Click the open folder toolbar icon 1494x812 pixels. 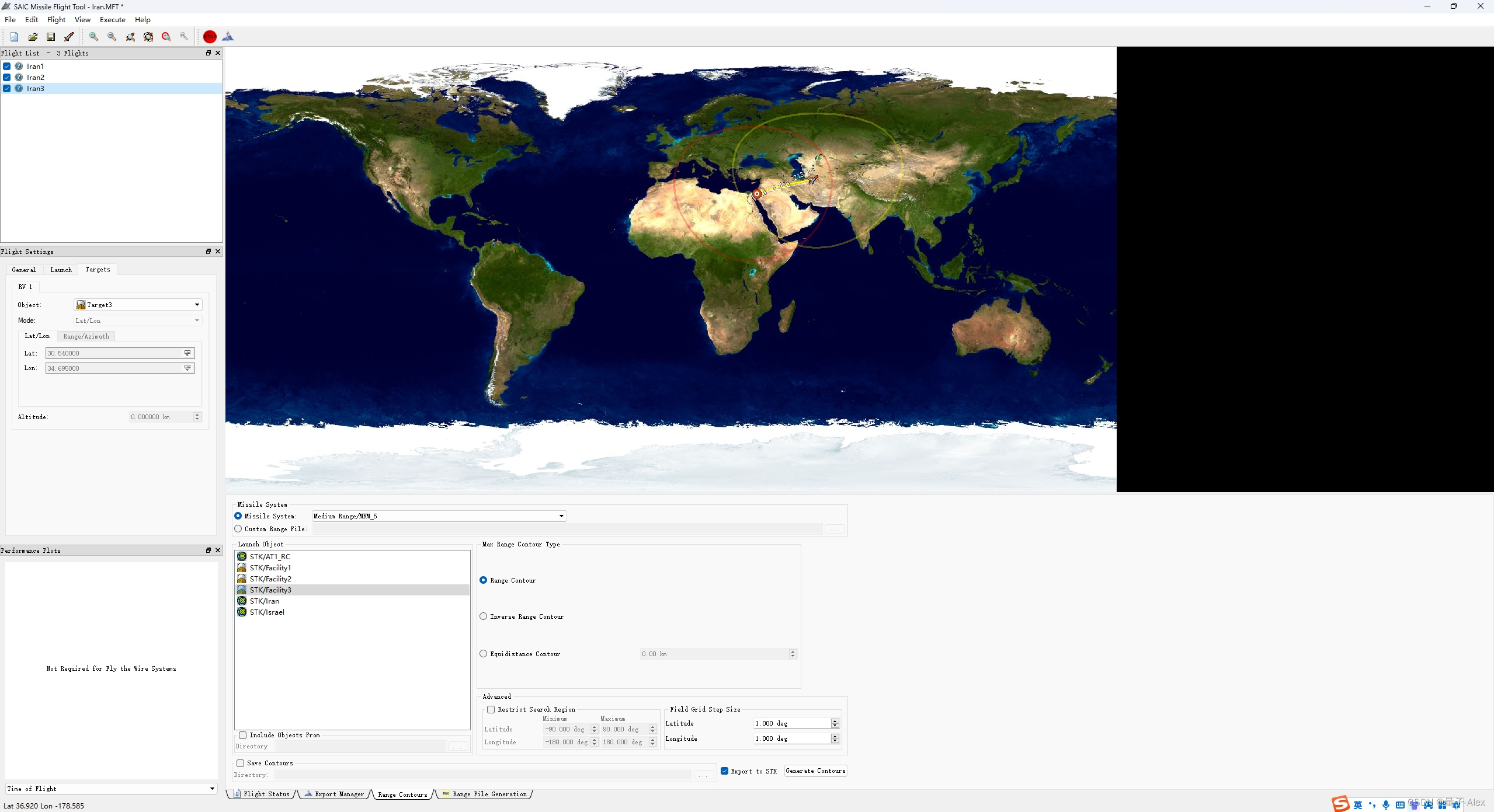[x=33, y=37]
